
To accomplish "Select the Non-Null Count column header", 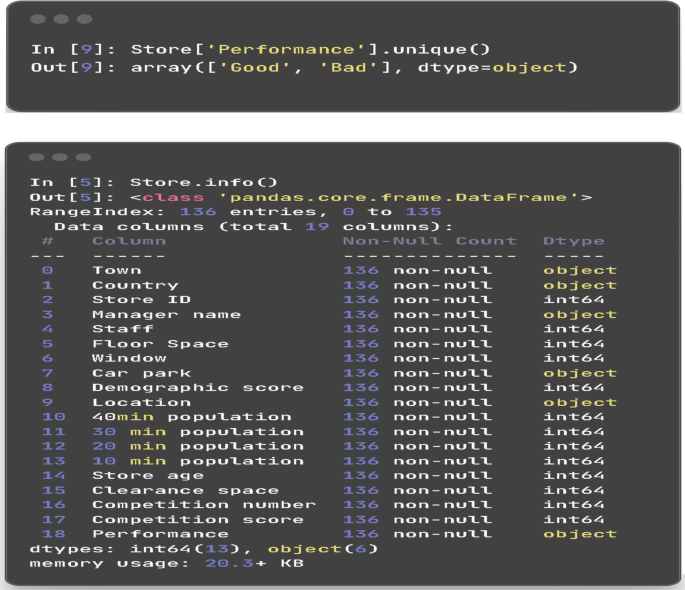I will pos(429,241).
